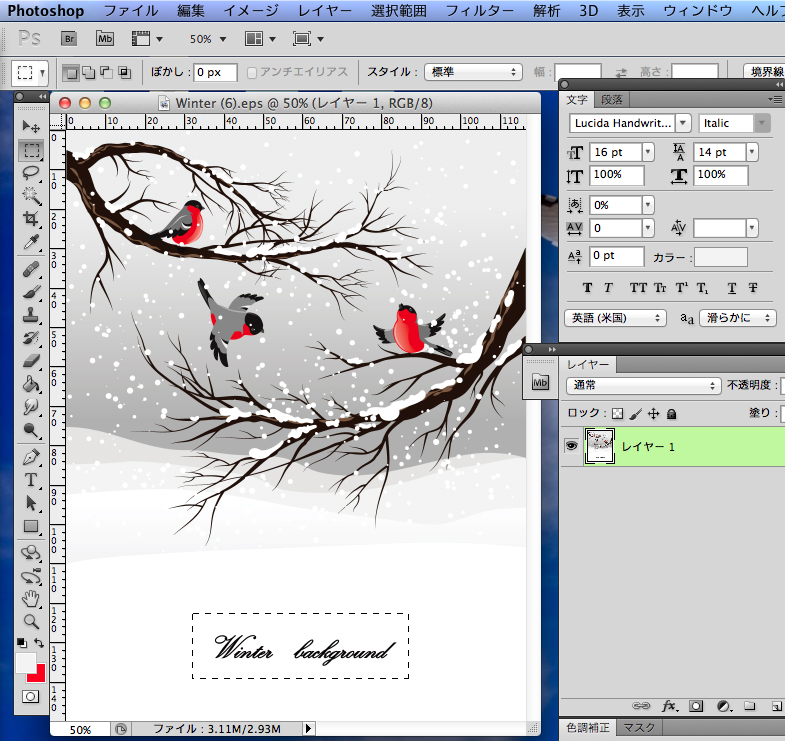Select the Zoom magnifier tool
Viewport: 785px width, 741px height.
pyautogui.click(x=32, y=621)
